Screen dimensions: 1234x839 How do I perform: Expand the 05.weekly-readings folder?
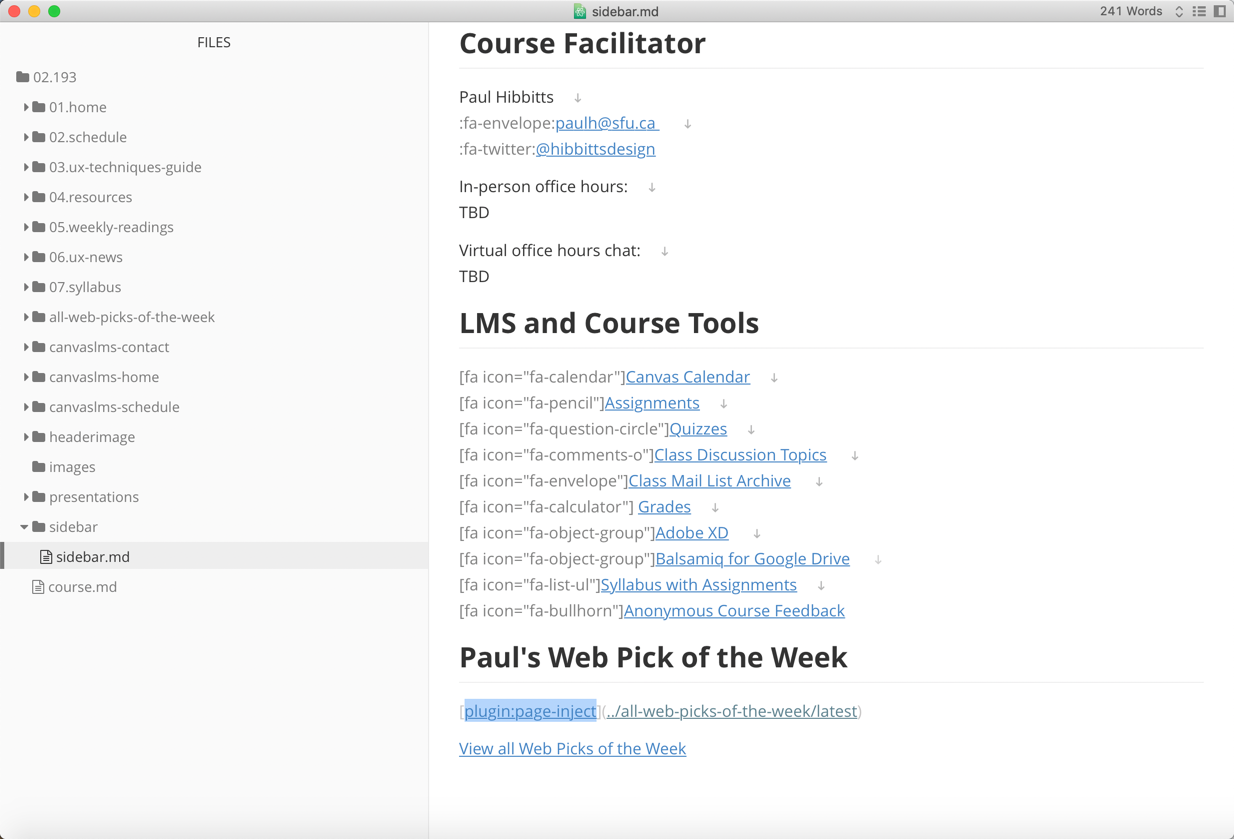26,227
